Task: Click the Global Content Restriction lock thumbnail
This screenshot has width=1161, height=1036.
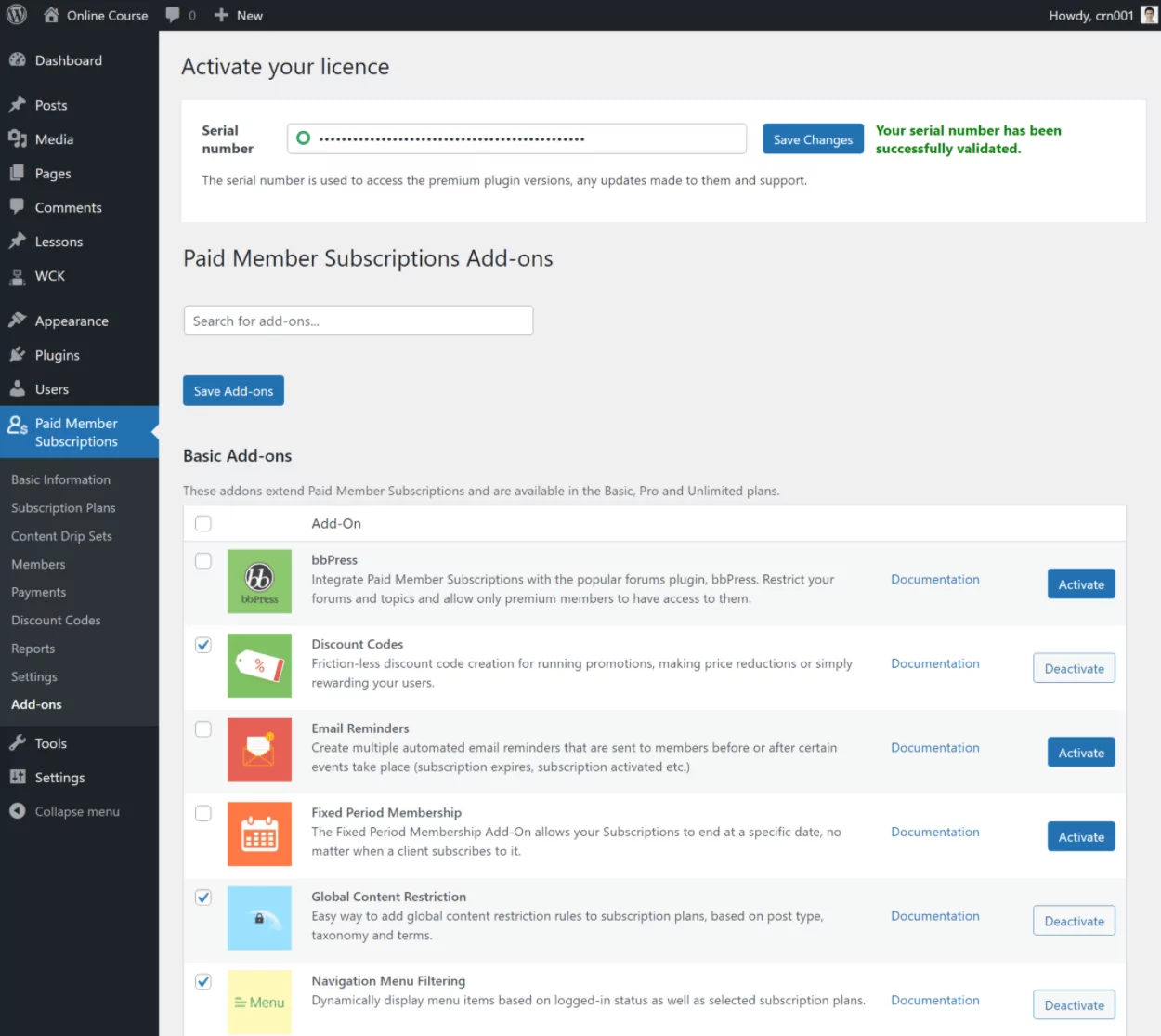Action: pos(259,918)
